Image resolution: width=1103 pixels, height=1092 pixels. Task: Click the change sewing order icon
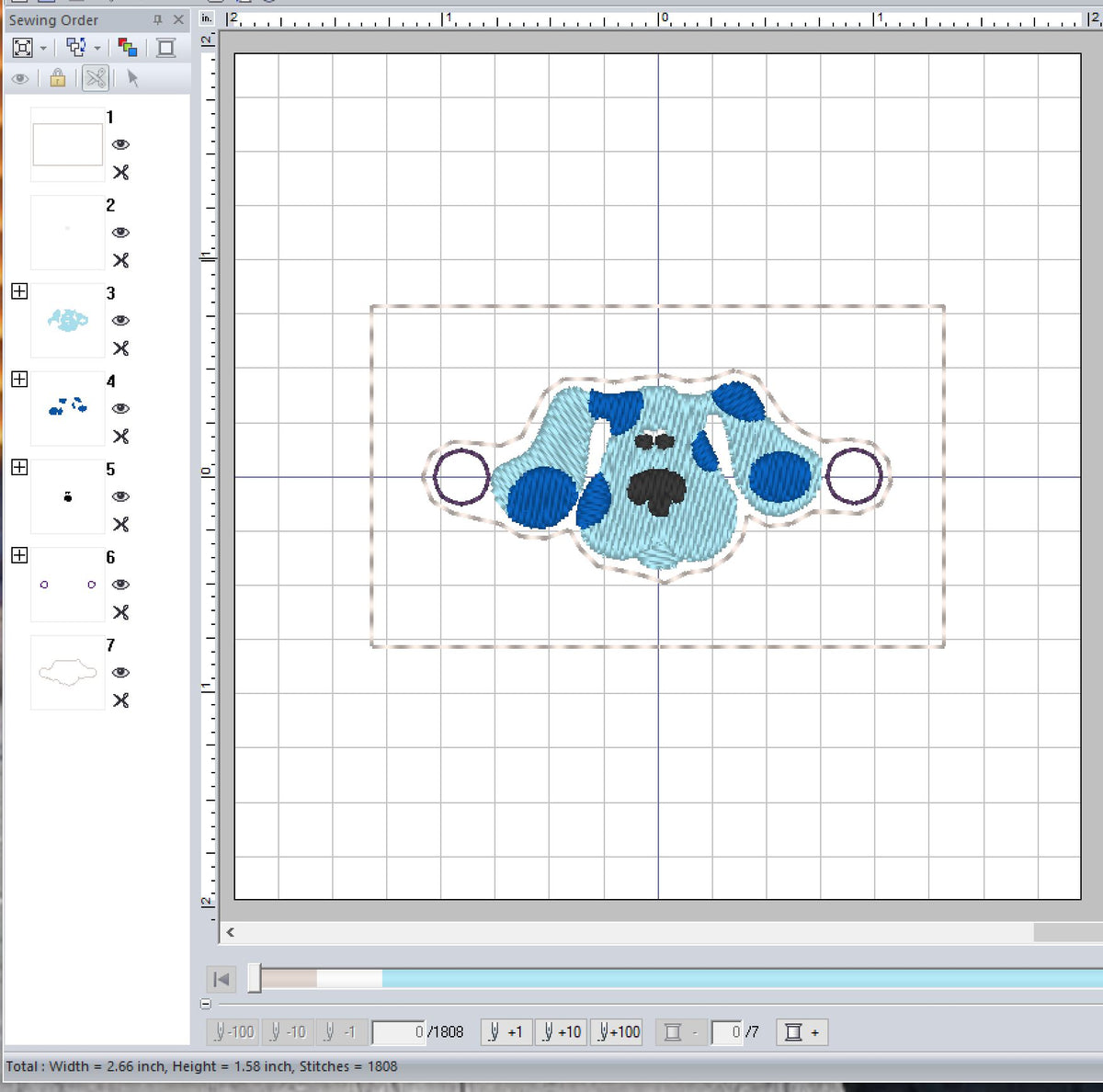coord(76,48)
